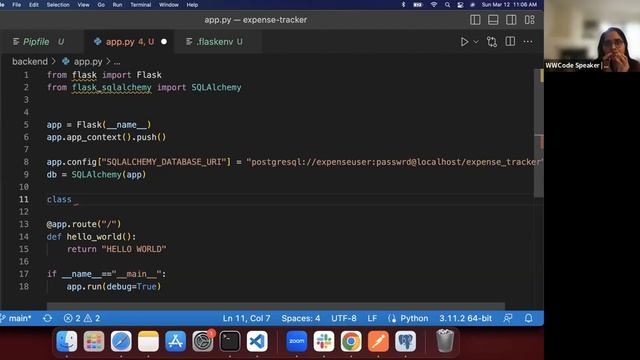640x360 pixels.
Task: Click the main* git branch indicator
Action: click(16, 318)
